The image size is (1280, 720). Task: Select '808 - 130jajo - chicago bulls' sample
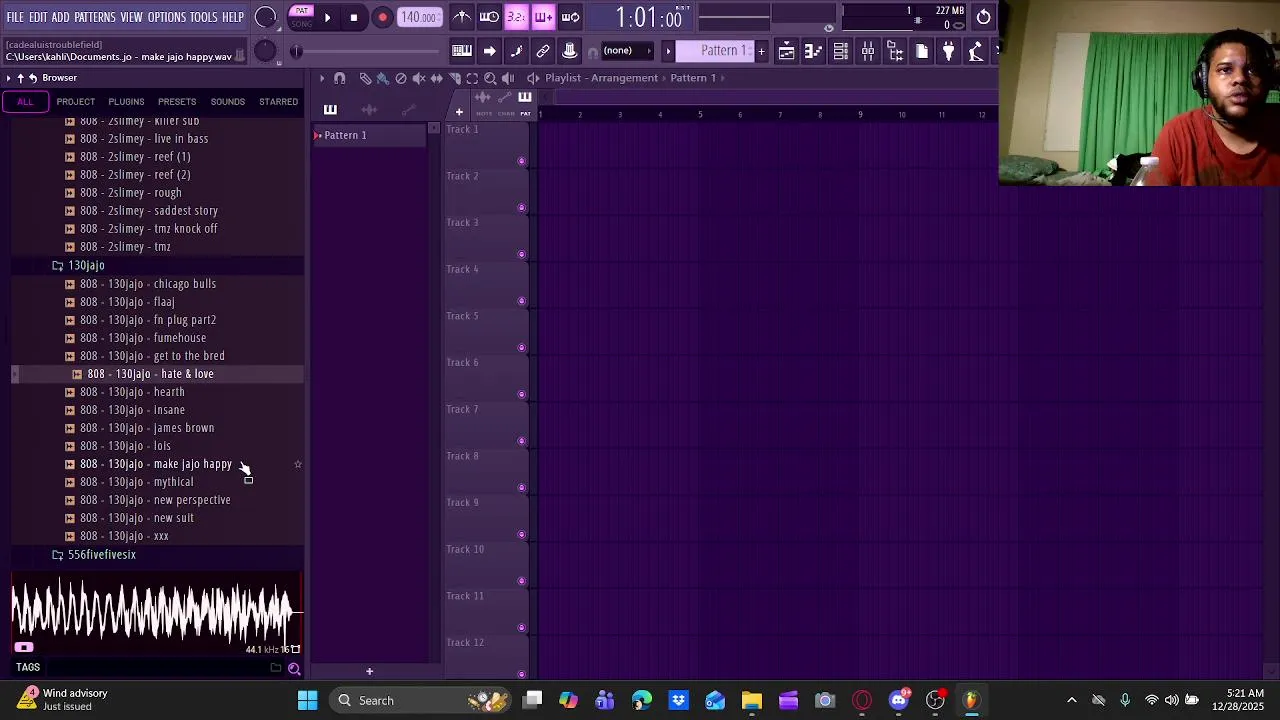pyautogui.click(x=148, y=284)
